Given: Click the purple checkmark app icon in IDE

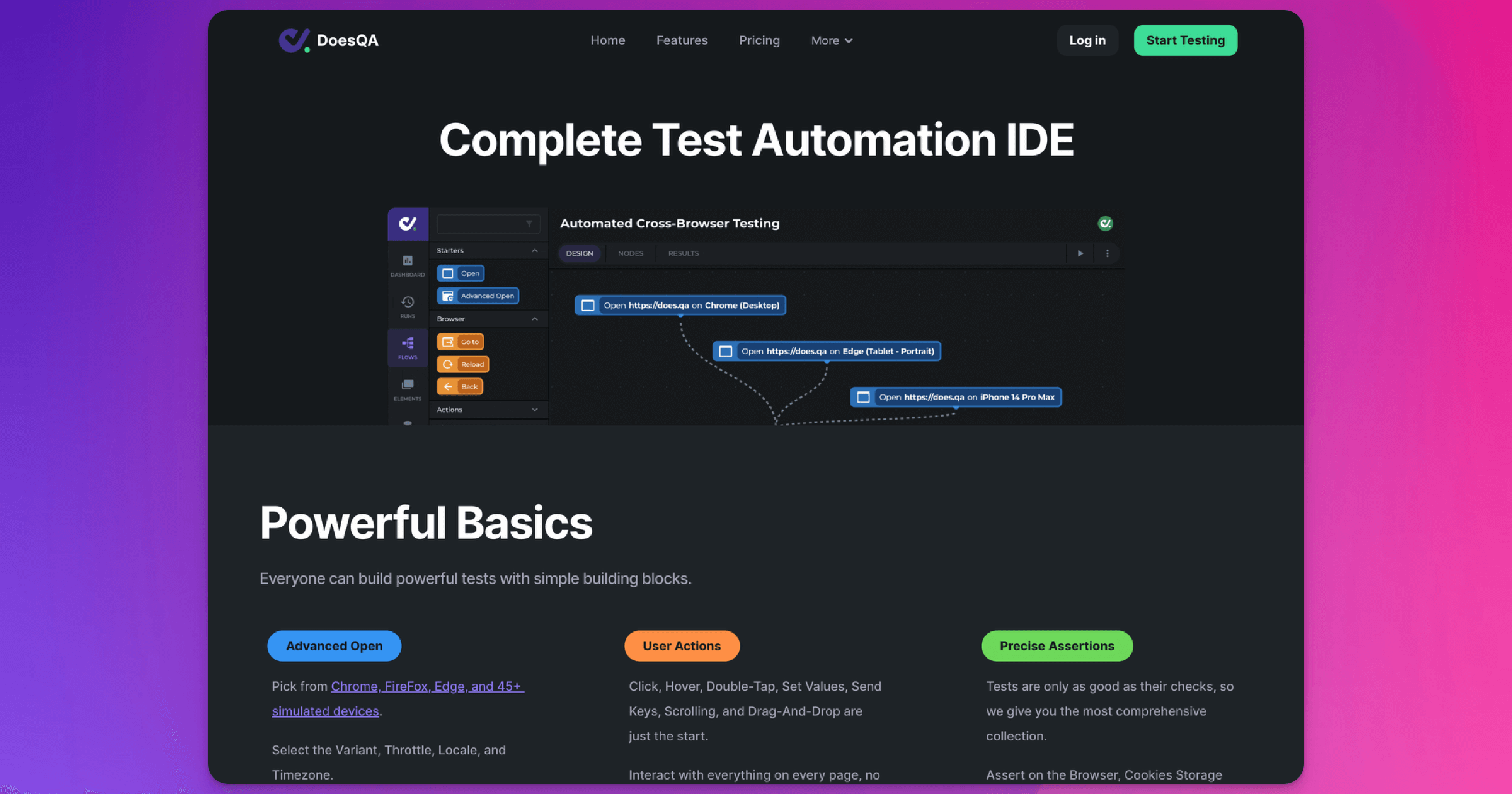Looking at the screenshot, I should [408, 224].
